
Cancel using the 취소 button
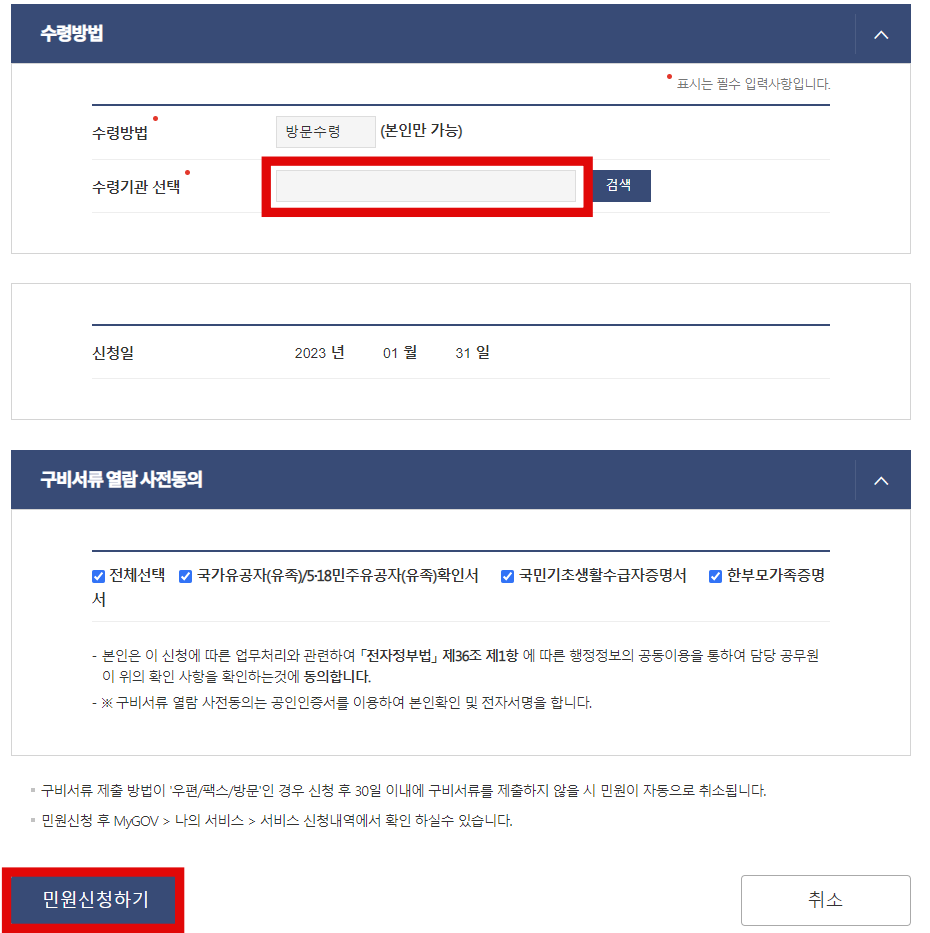(825, 899)
